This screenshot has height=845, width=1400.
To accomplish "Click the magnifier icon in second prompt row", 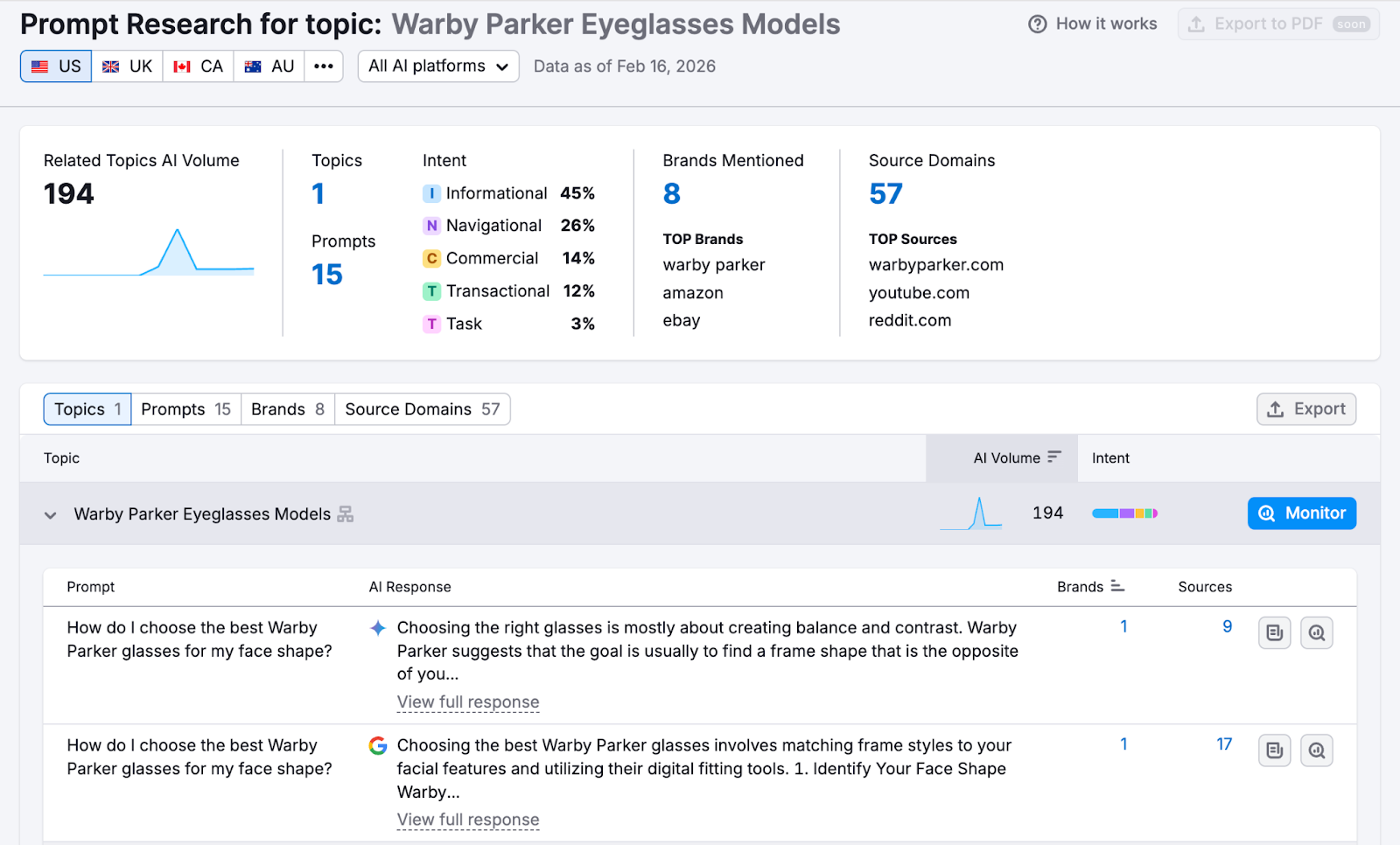I will coord(1316,751).
